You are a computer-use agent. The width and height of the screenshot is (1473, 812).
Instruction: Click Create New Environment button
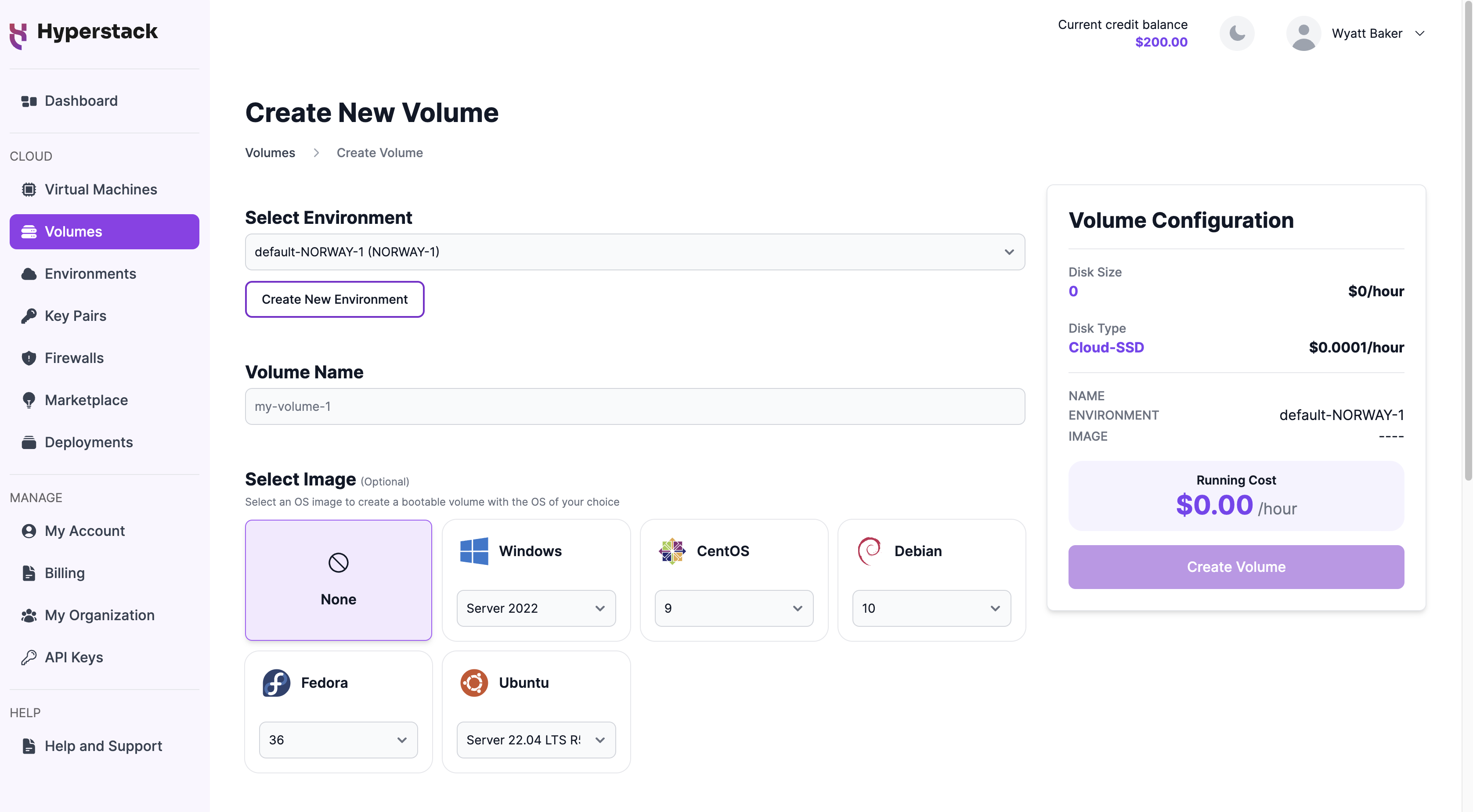pyautogui.click(x=335, y=299)
